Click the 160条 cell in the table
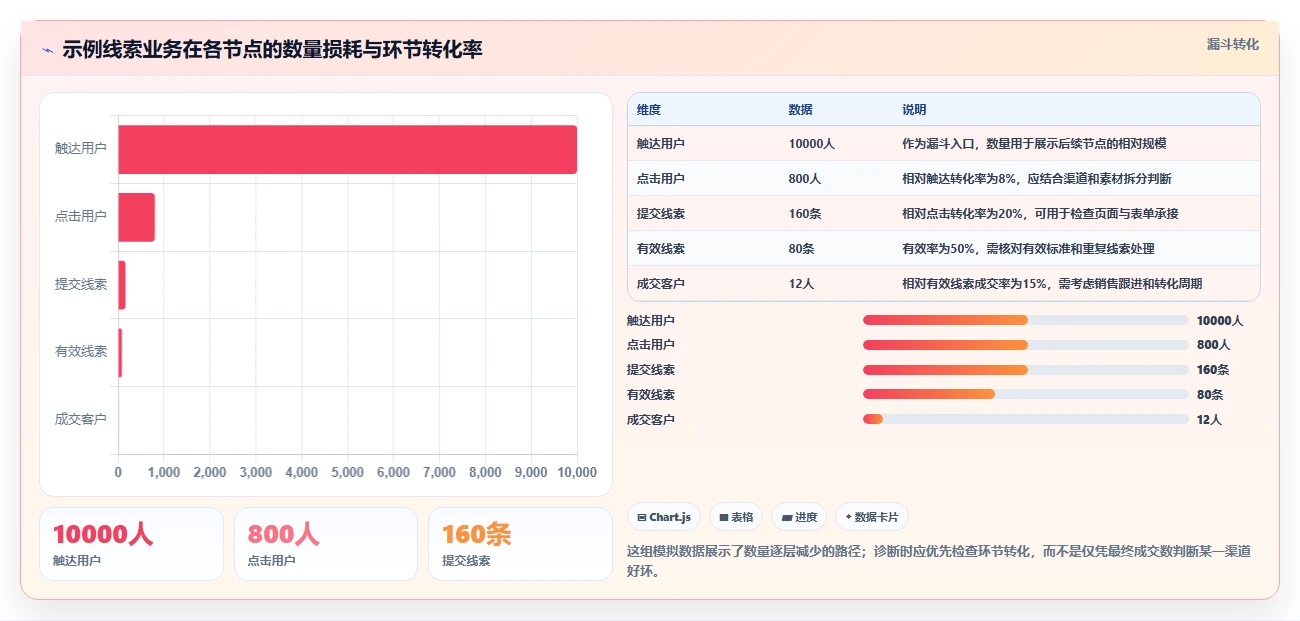The image size is (1300, 621). pyautogui.click(x=804, y=214)
